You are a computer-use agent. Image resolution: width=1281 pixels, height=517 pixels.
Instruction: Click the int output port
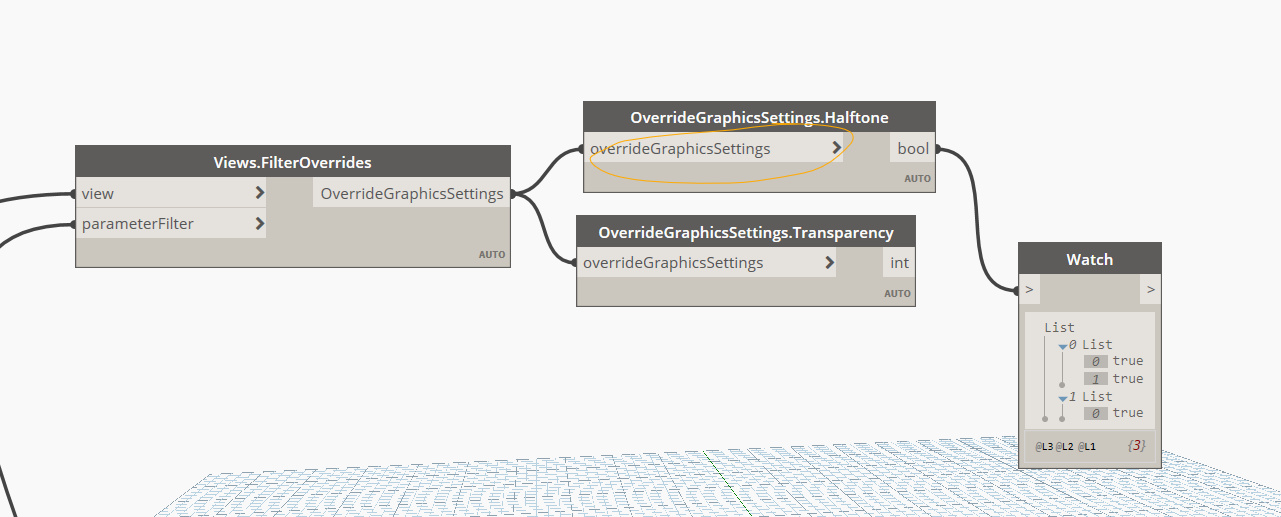tap(899, 262)
